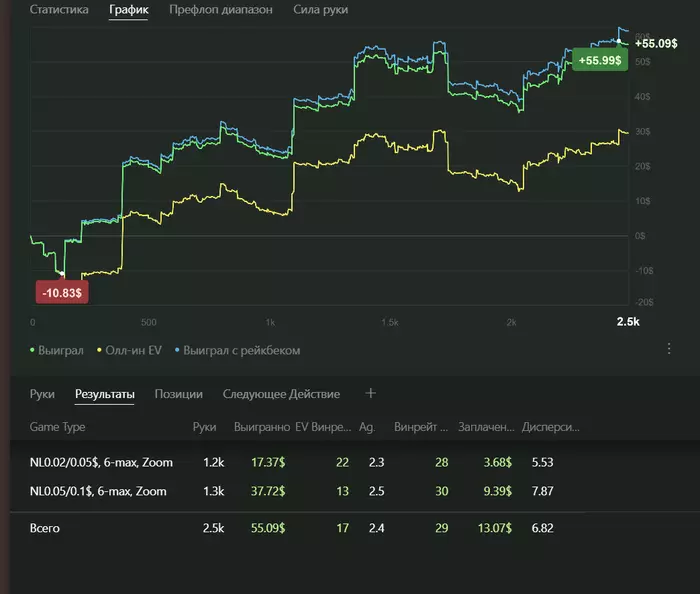The width and height of the screenshot is (700, 594).
Task: Sort by Выигранно column header
Action: (262, 427)
